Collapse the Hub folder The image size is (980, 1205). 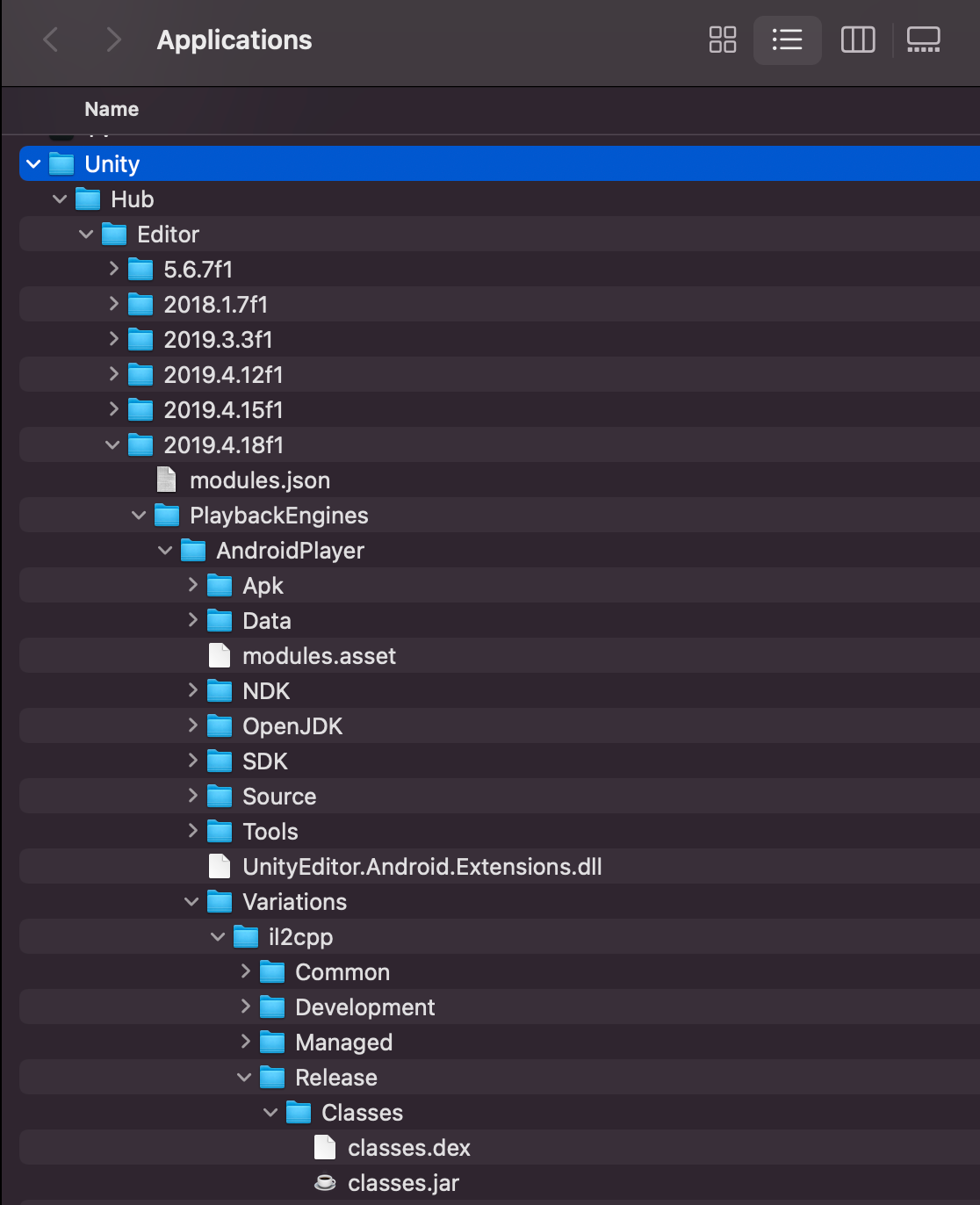[x=60, y=199]
